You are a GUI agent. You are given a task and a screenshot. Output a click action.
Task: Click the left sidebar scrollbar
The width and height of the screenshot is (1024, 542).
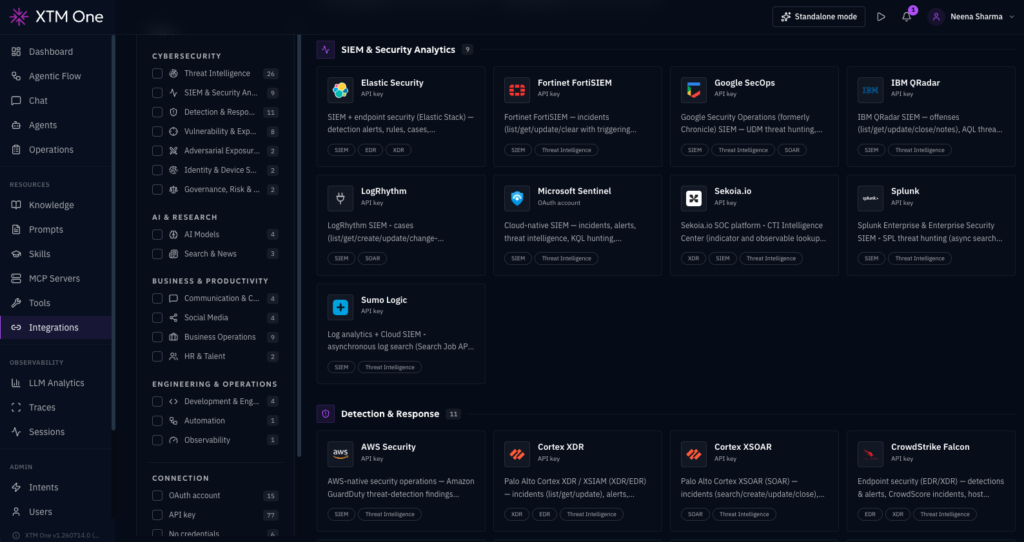tap(114, 232)
